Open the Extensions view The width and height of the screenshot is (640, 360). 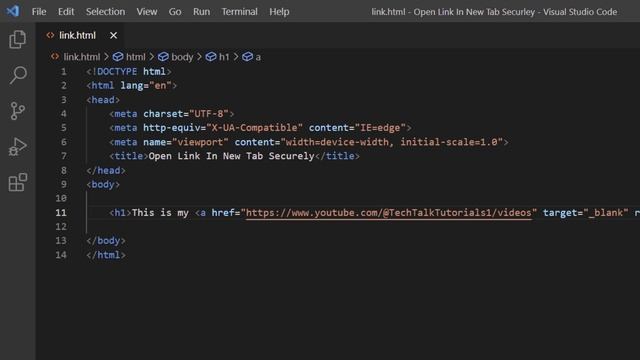point(18,182)
